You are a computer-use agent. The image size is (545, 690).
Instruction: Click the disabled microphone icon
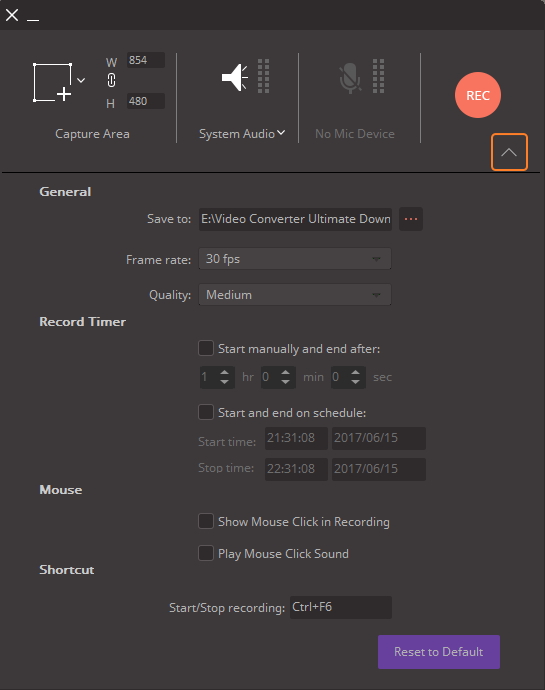350,78
